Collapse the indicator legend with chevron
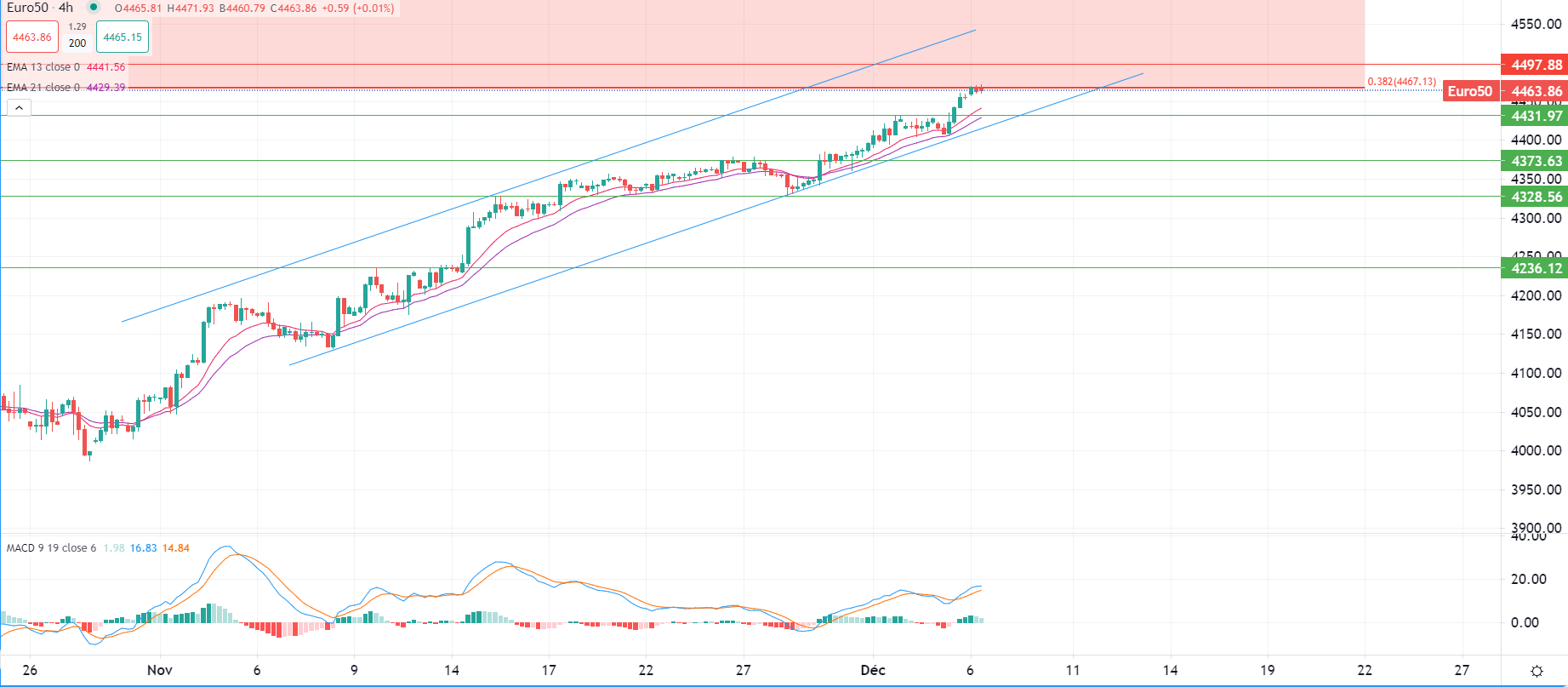The width and height of the screenshot is (1568, 687). click(x=19, y=108)
